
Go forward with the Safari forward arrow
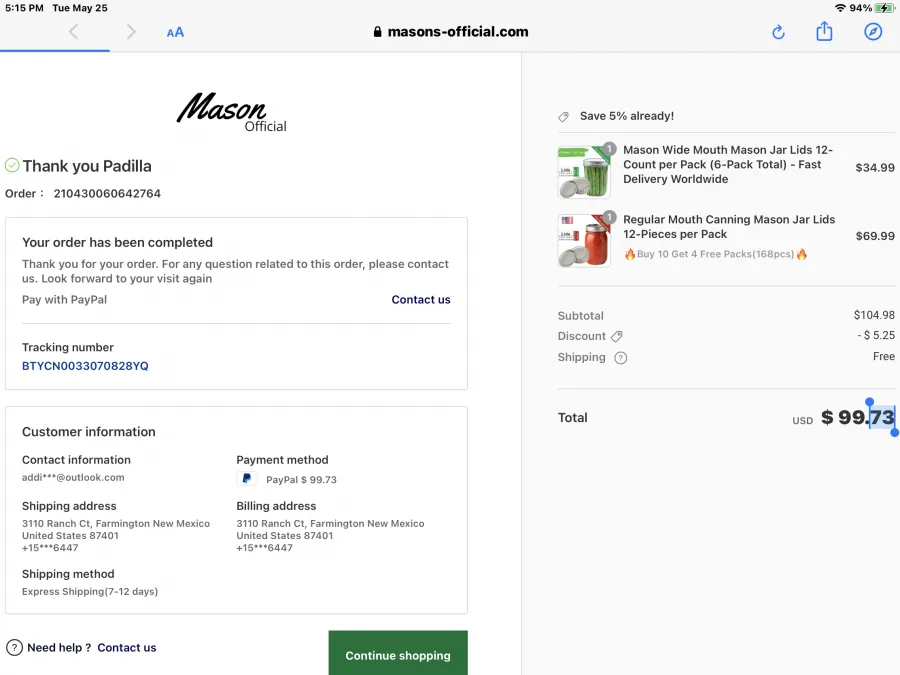coord(131,32)
